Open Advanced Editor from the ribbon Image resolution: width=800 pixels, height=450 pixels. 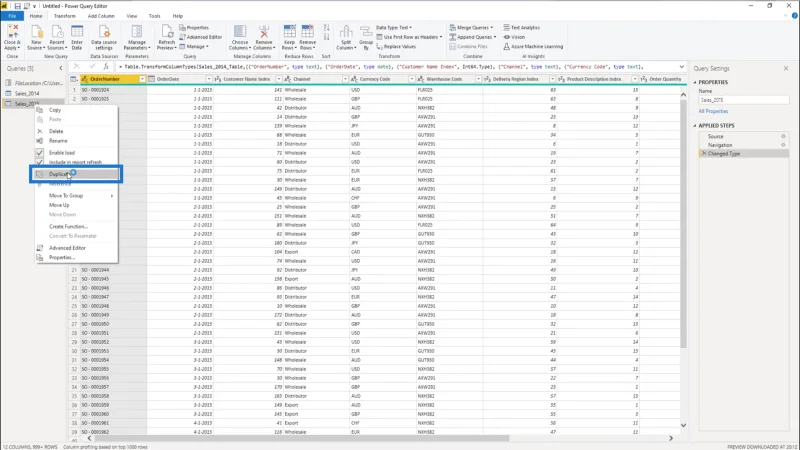pyautogui.click(x=201, y=37)
